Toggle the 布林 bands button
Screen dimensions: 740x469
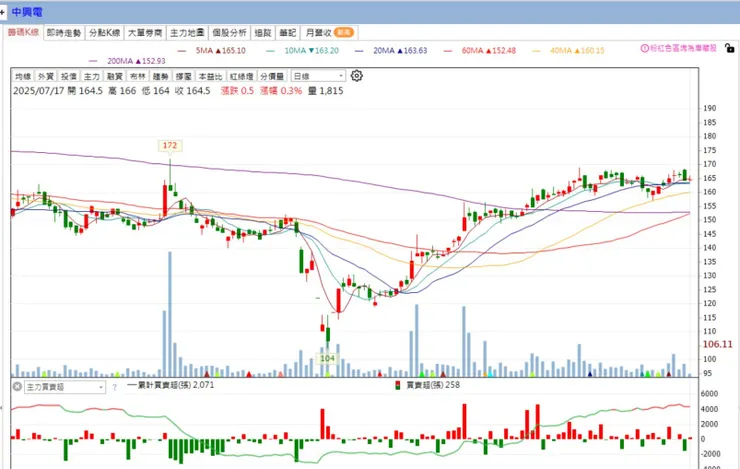[x=138, y=76]
